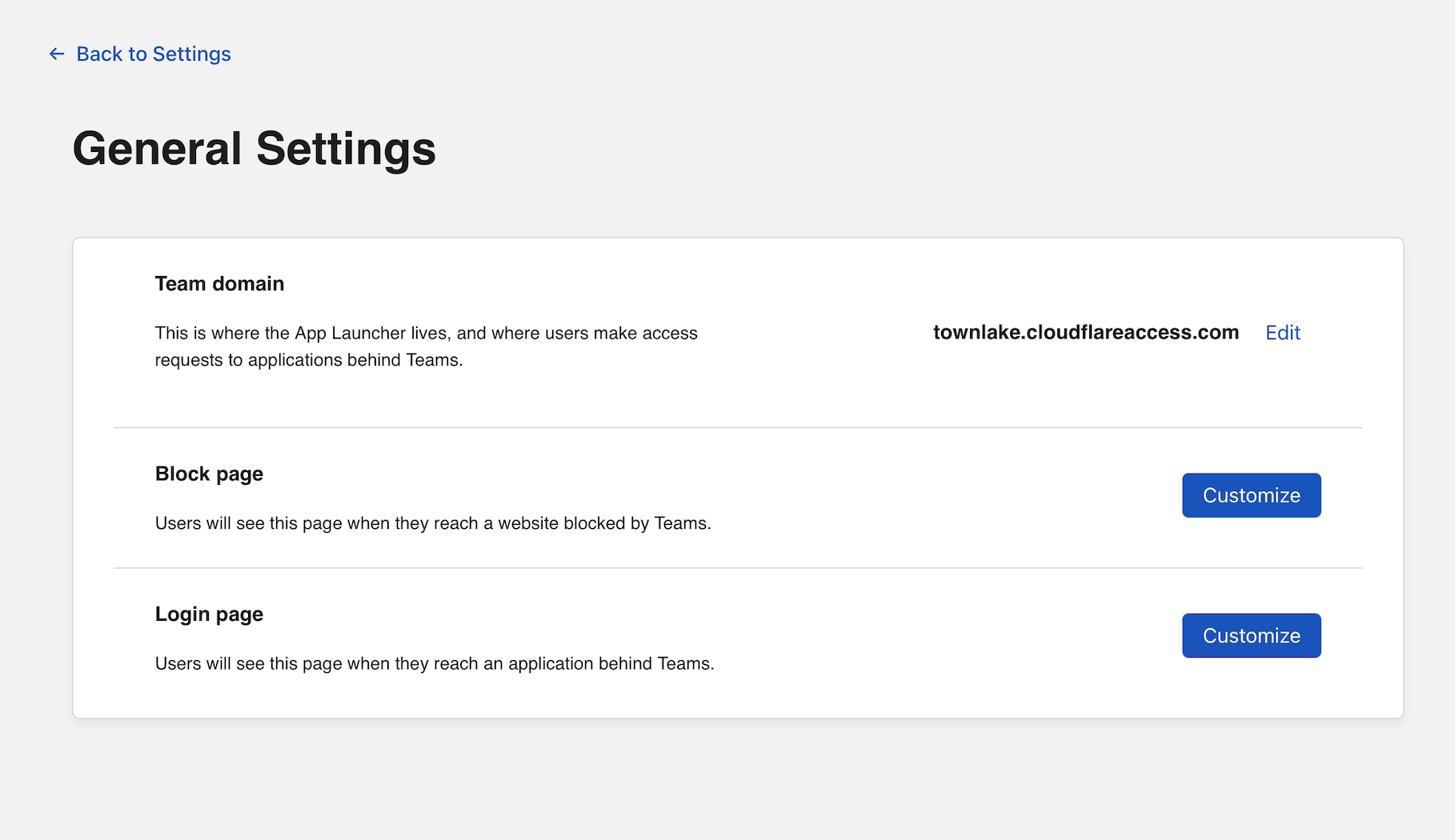Select the townlake.cloudflareaccess.com domain text

(x=1086, y=332)
